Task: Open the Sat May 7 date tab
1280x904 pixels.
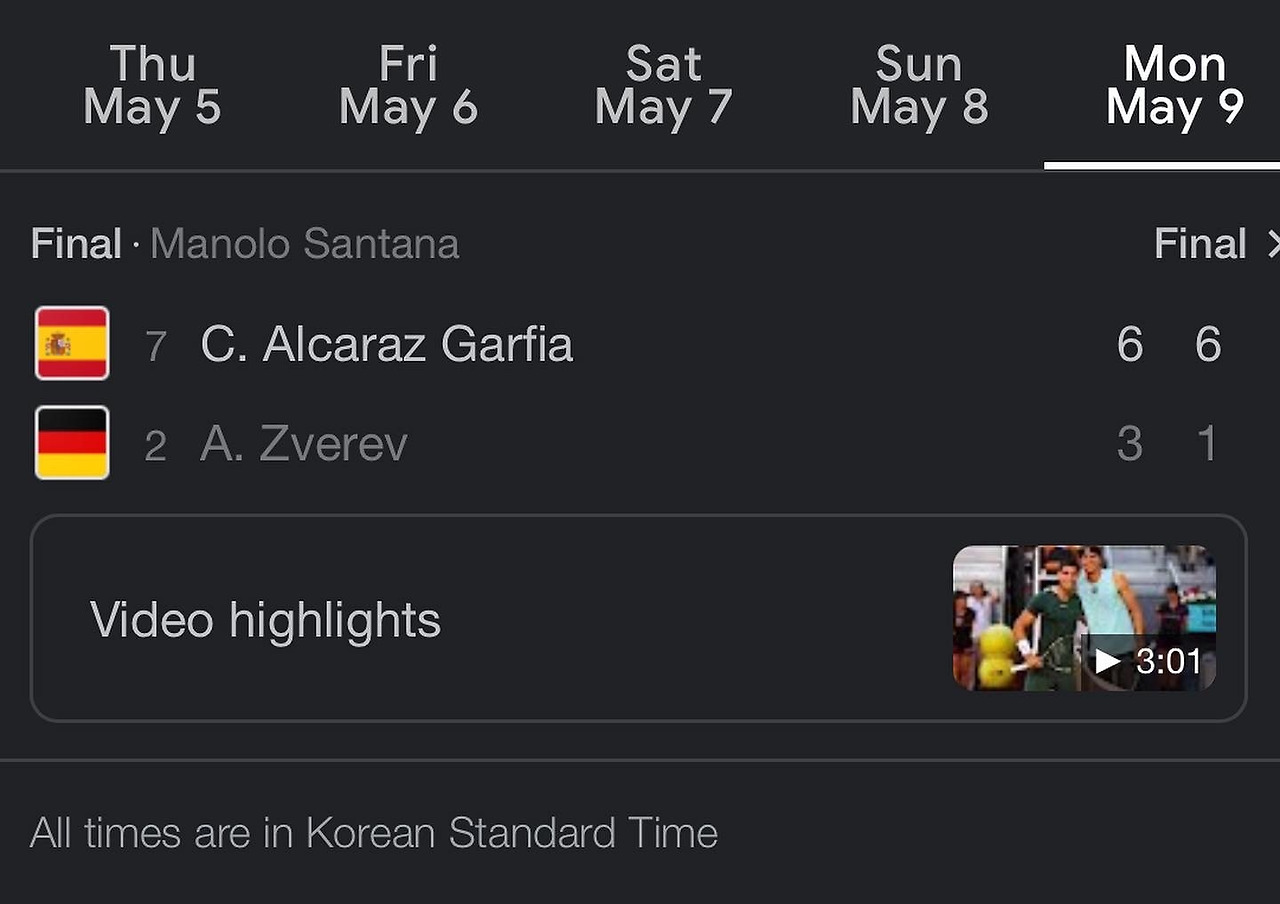Action: 664,86
